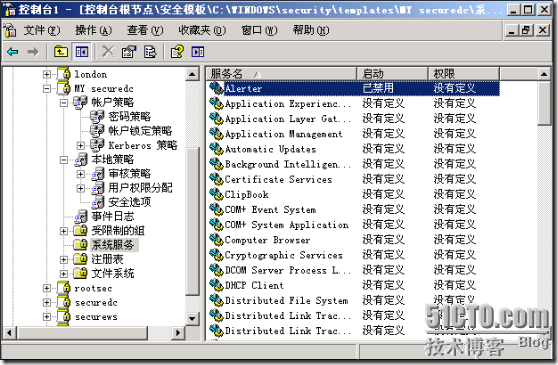Click tree pane scroll up arrow
The width and height of the screenshot is (558, 365).
coord(192,74)
